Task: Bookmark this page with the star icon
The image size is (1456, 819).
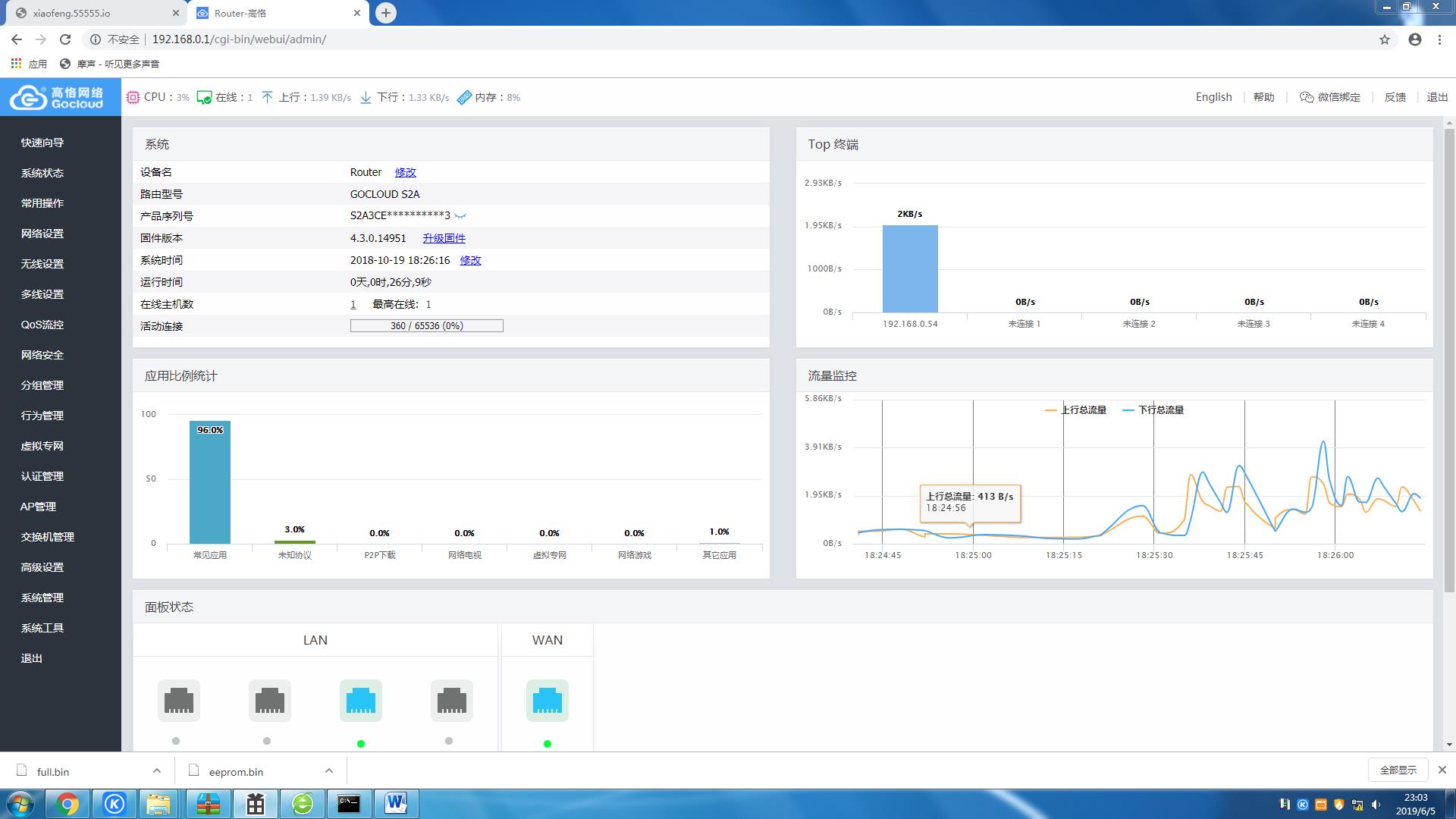Action: tap(1384, 39)
